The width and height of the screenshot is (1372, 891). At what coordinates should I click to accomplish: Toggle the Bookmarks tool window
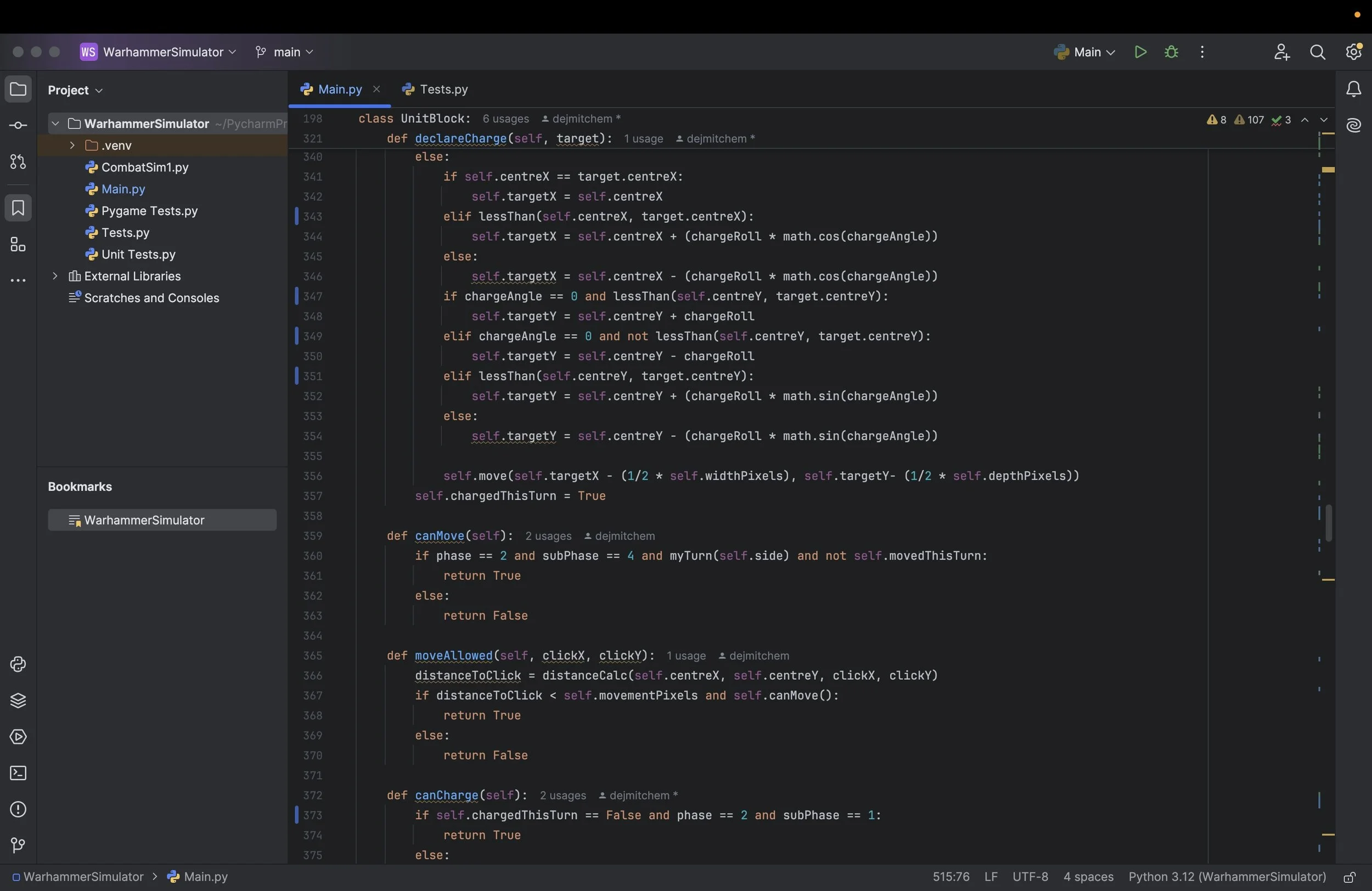click(x=18, y=208)
